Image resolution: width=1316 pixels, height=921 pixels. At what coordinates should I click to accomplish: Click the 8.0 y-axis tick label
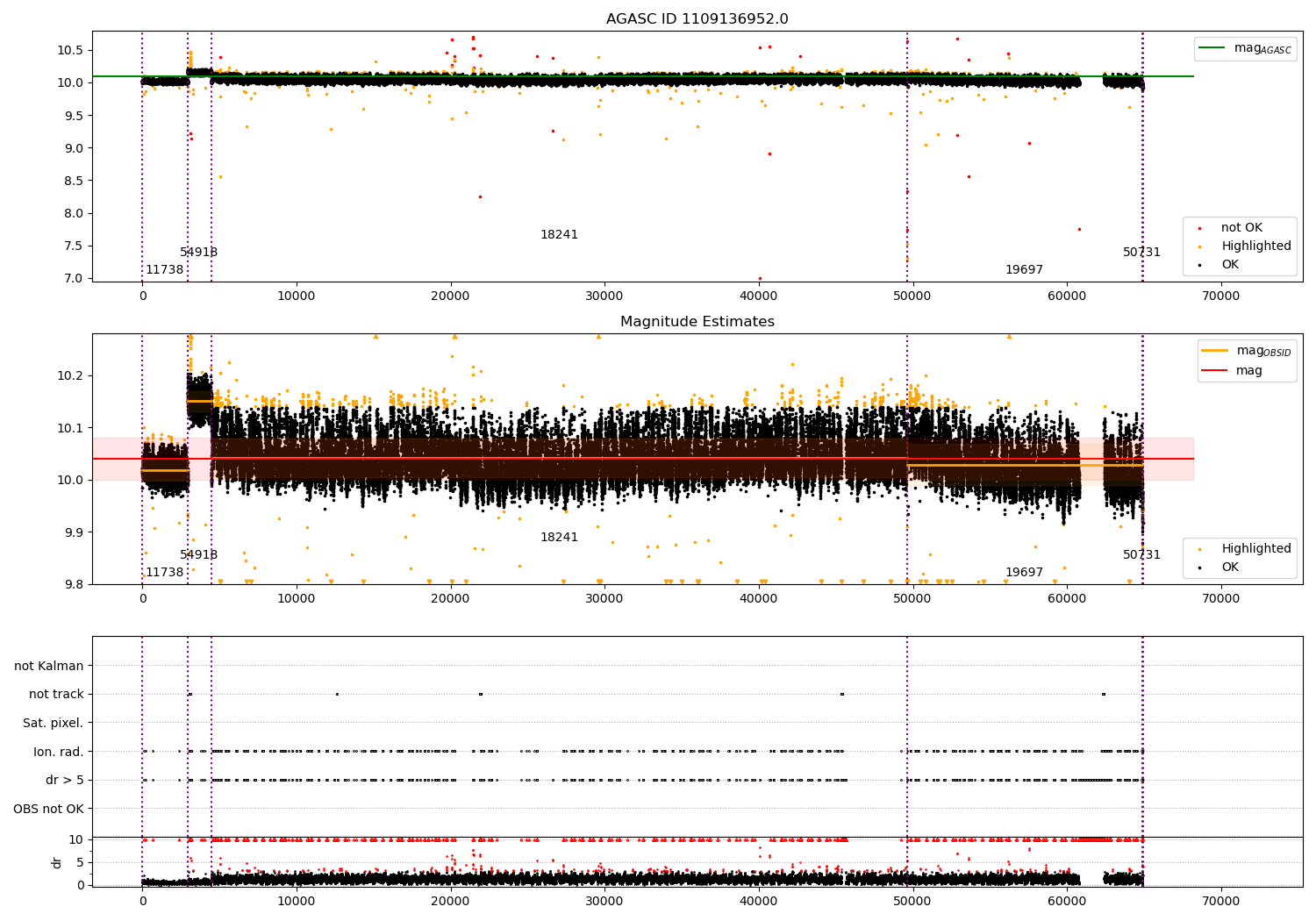[x=75, y=213]
